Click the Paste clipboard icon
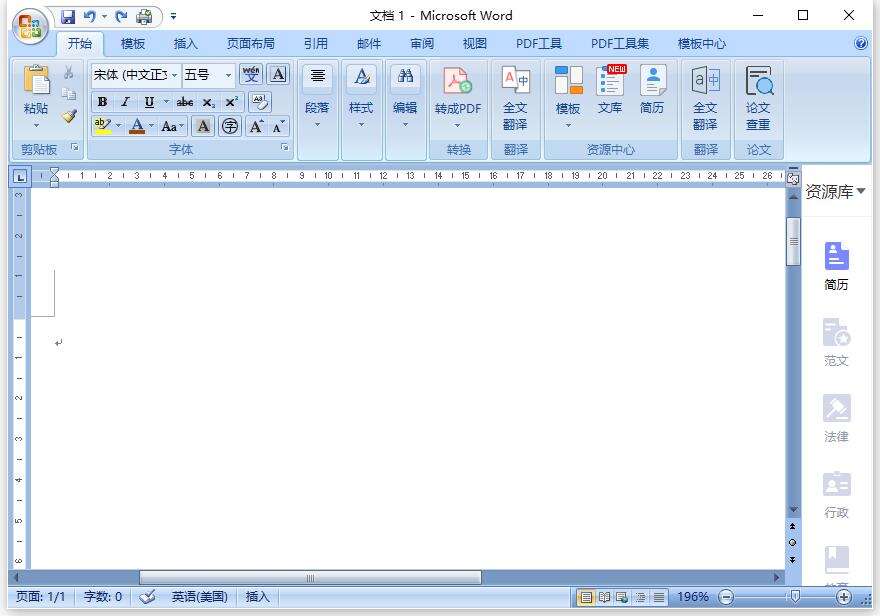This screenshot has width=880, height=616. (x=36, y=80)
